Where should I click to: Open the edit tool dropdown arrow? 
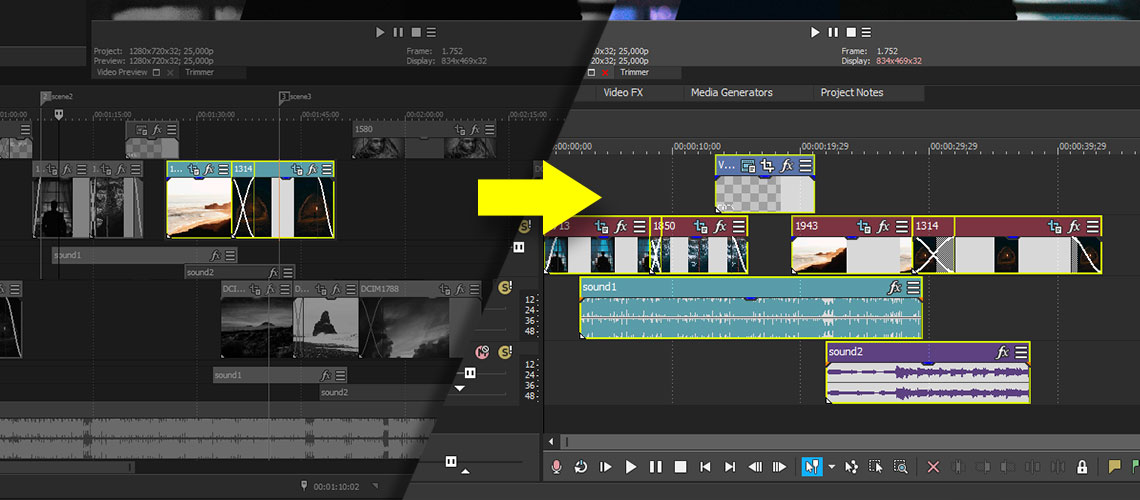pyautogui.click(x=831, y=467)
